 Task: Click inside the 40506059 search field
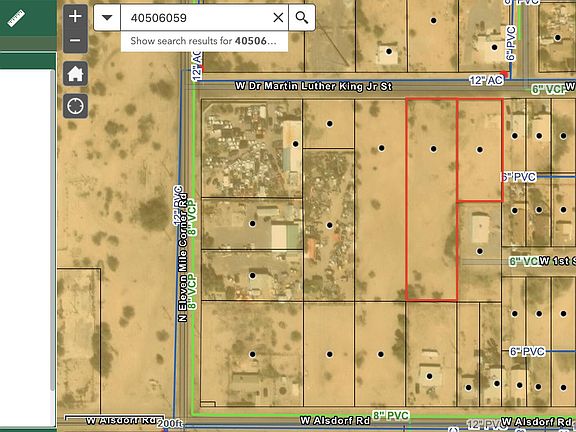tap(198, 18)
